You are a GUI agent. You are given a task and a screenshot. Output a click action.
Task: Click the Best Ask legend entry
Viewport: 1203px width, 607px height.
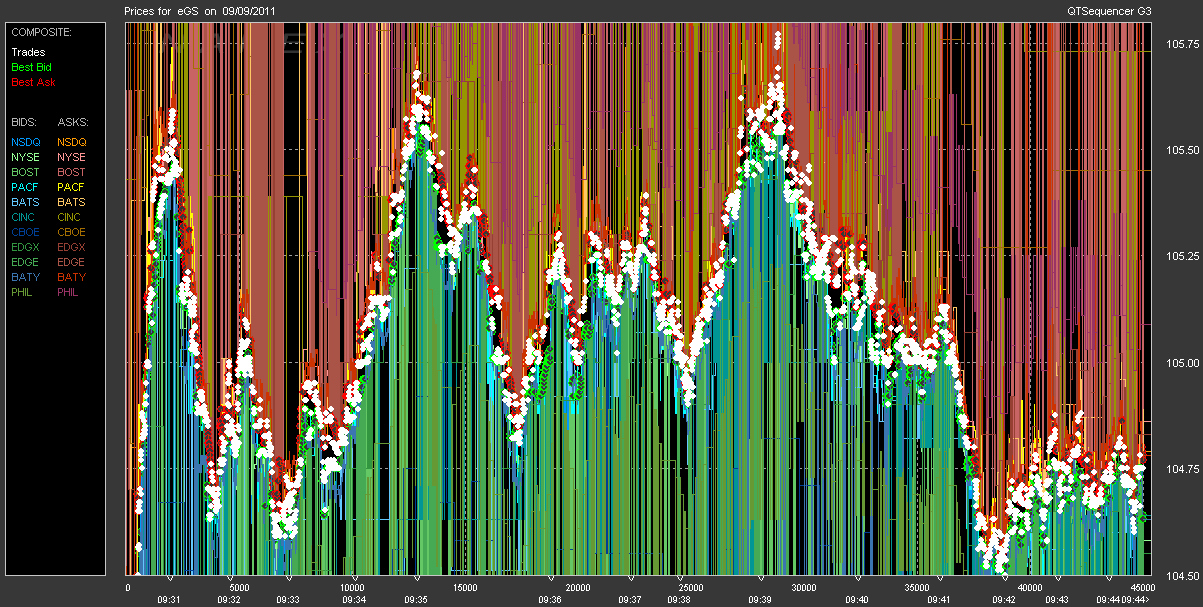pos(31,82)
